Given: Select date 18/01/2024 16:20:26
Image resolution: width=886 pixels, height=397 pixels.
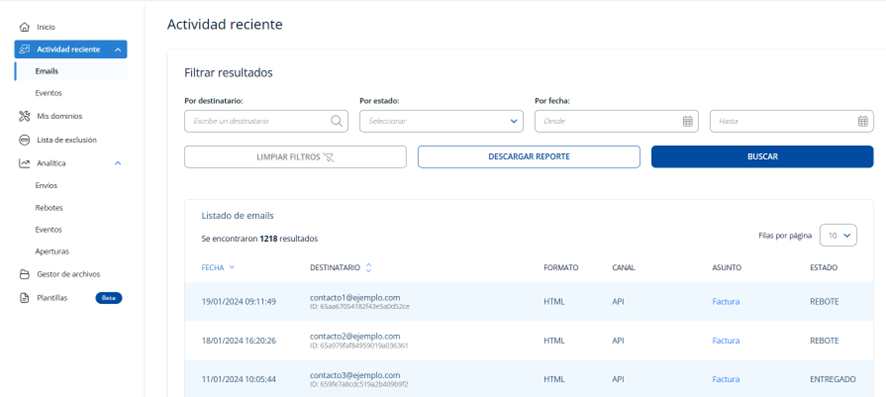Looking at the screenshot, I should coord(238,341).
